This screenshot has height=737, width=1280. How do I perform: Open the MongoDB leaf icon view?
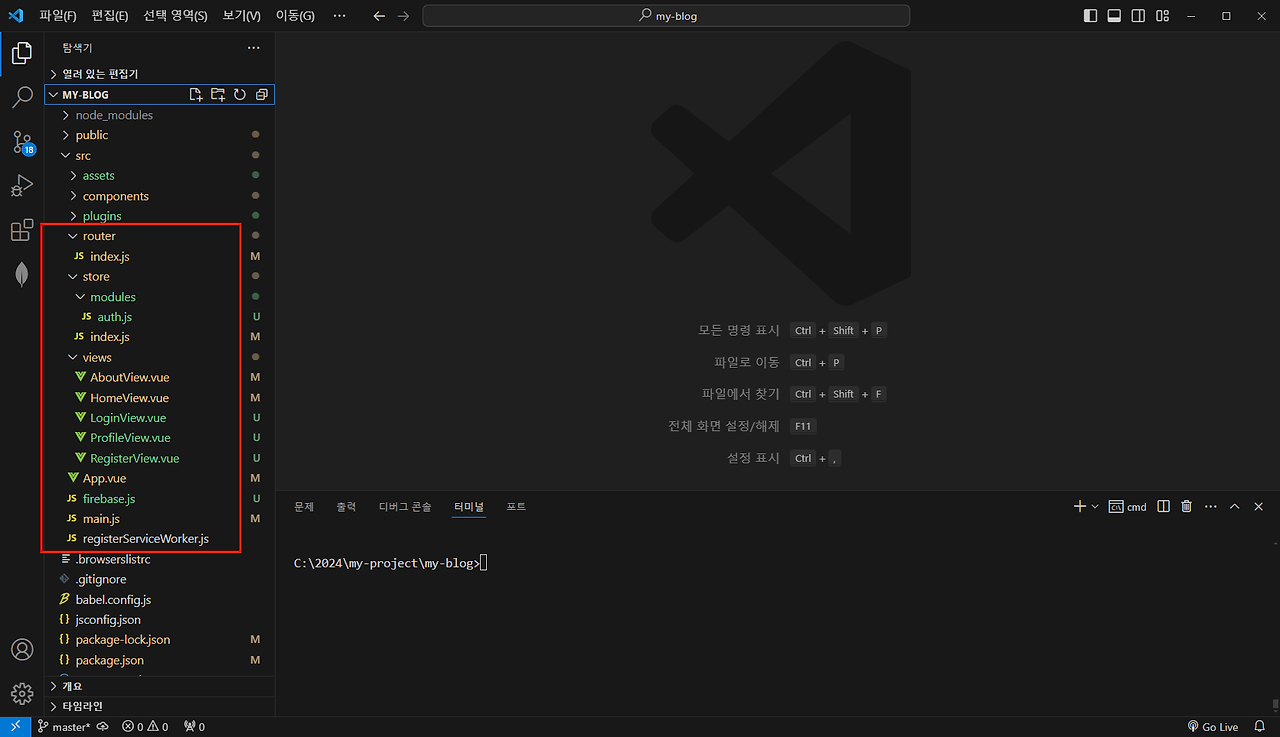(x=22, y=275)
